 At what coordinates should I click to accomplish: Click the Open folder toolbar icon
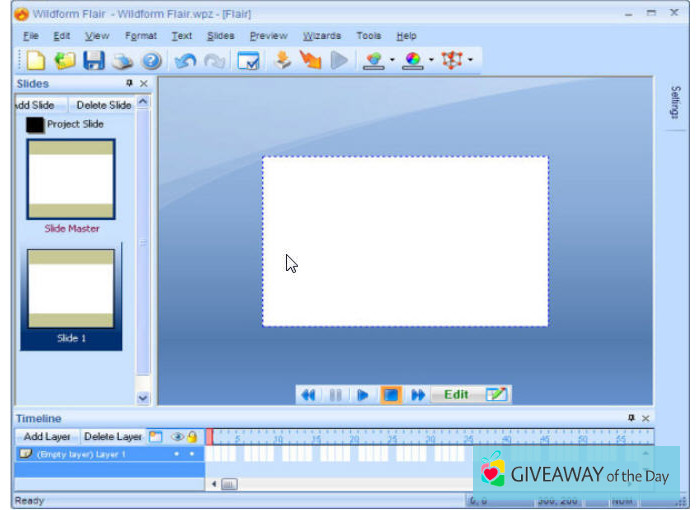(x=65, y=61)
